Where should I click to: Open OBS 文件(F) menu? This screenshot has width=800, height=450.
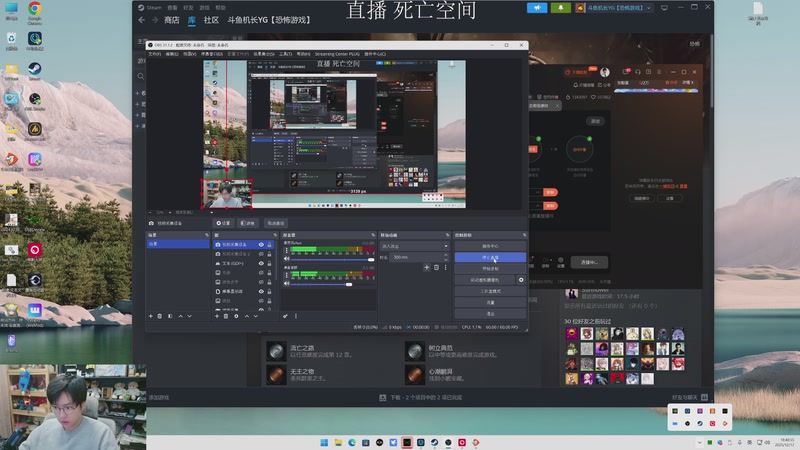pos(154,54)
